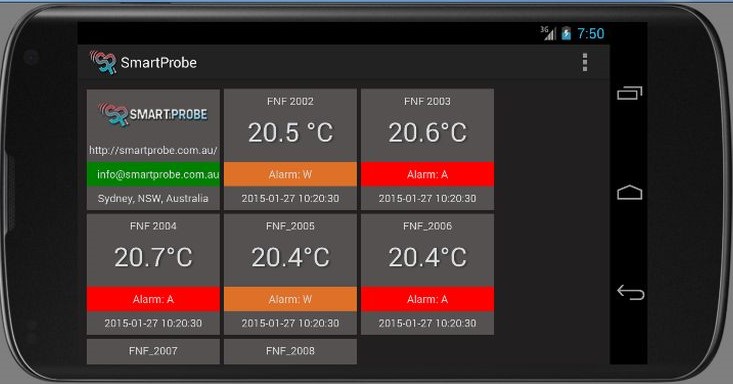Click the SMARTPROBE logo in info tile
Screen dimensions: 733x384
153,115
